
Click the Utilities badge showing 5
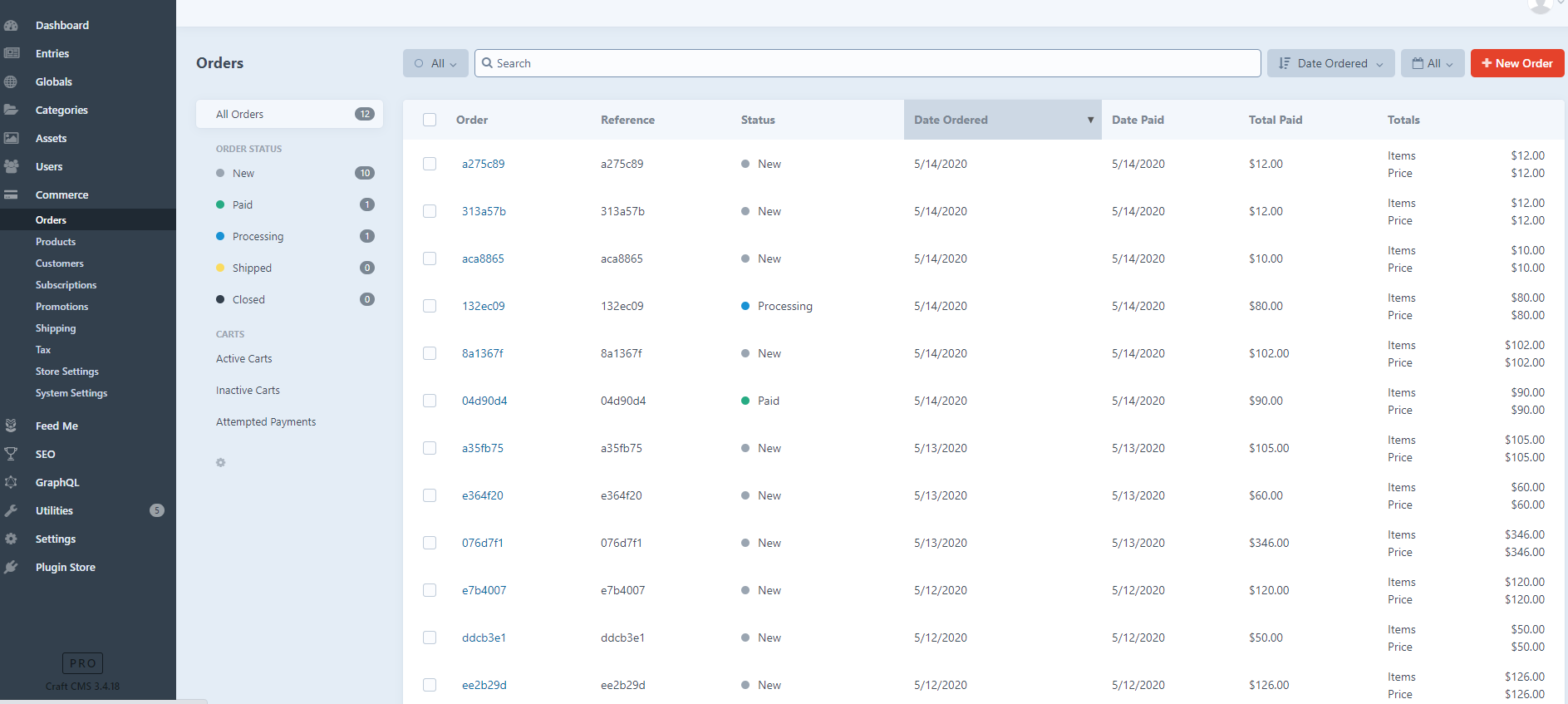pyautogui.click(x=157, y=510)
